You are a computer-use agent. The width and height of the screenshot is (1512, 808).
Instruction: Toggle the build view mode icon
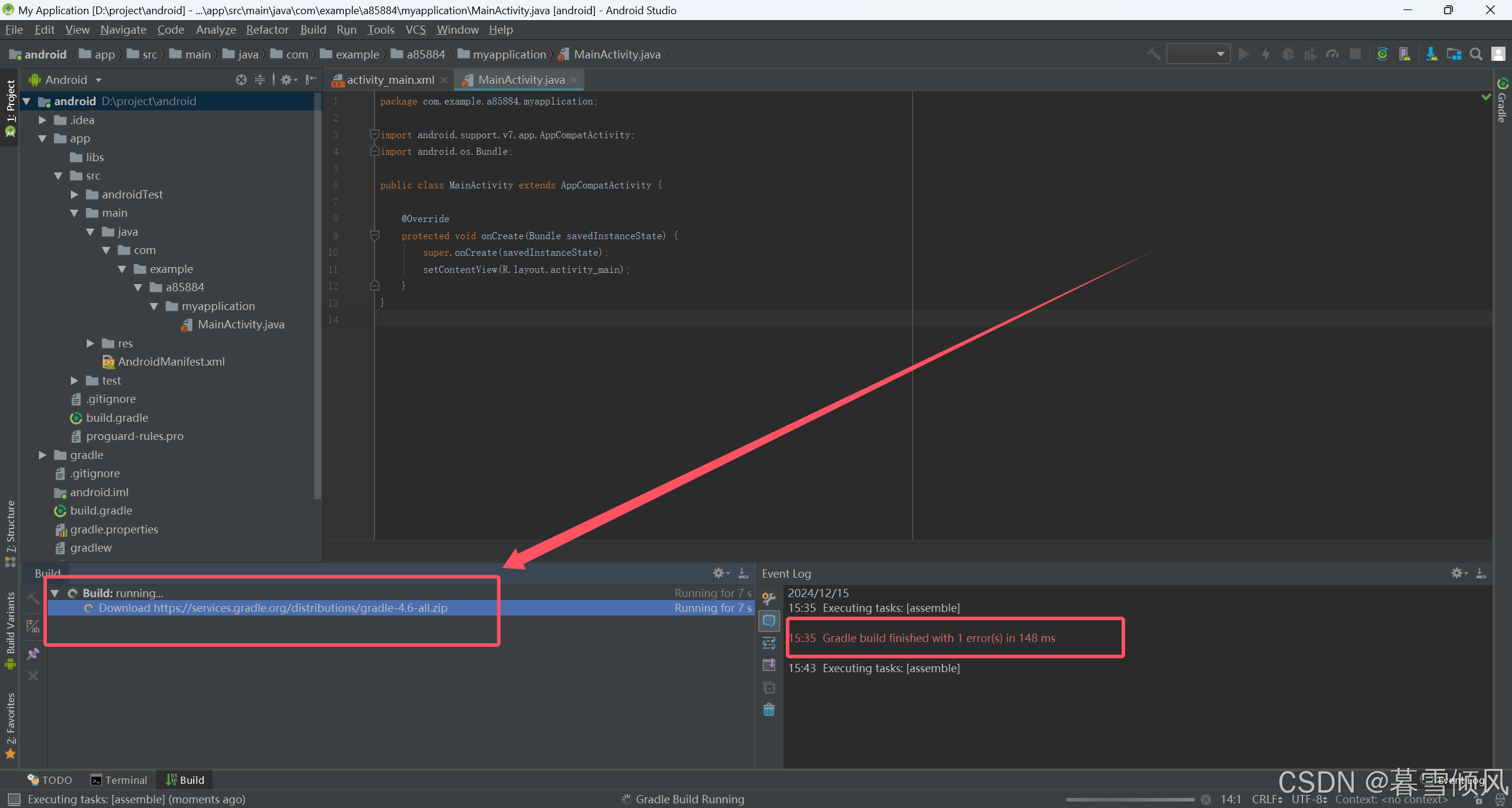(33, 626)
